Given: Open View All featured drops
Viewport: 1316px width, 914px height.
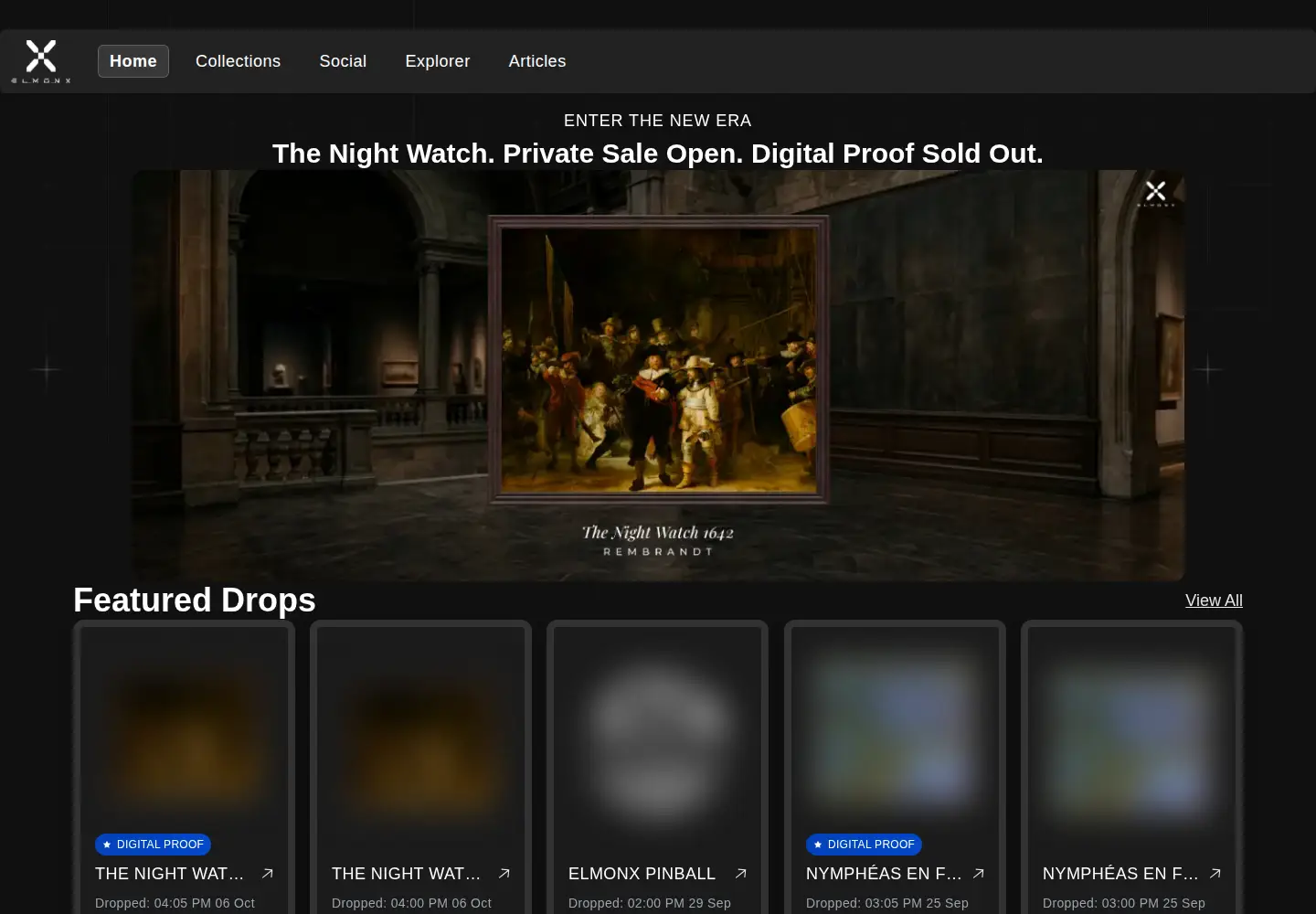Looking at the screenshot, I should (1214, 600).
